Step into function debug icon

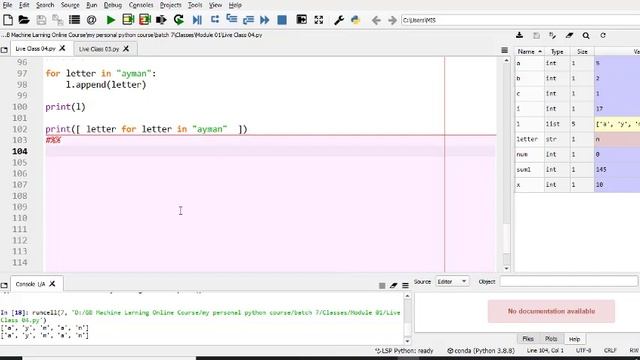tap(231, 20)
